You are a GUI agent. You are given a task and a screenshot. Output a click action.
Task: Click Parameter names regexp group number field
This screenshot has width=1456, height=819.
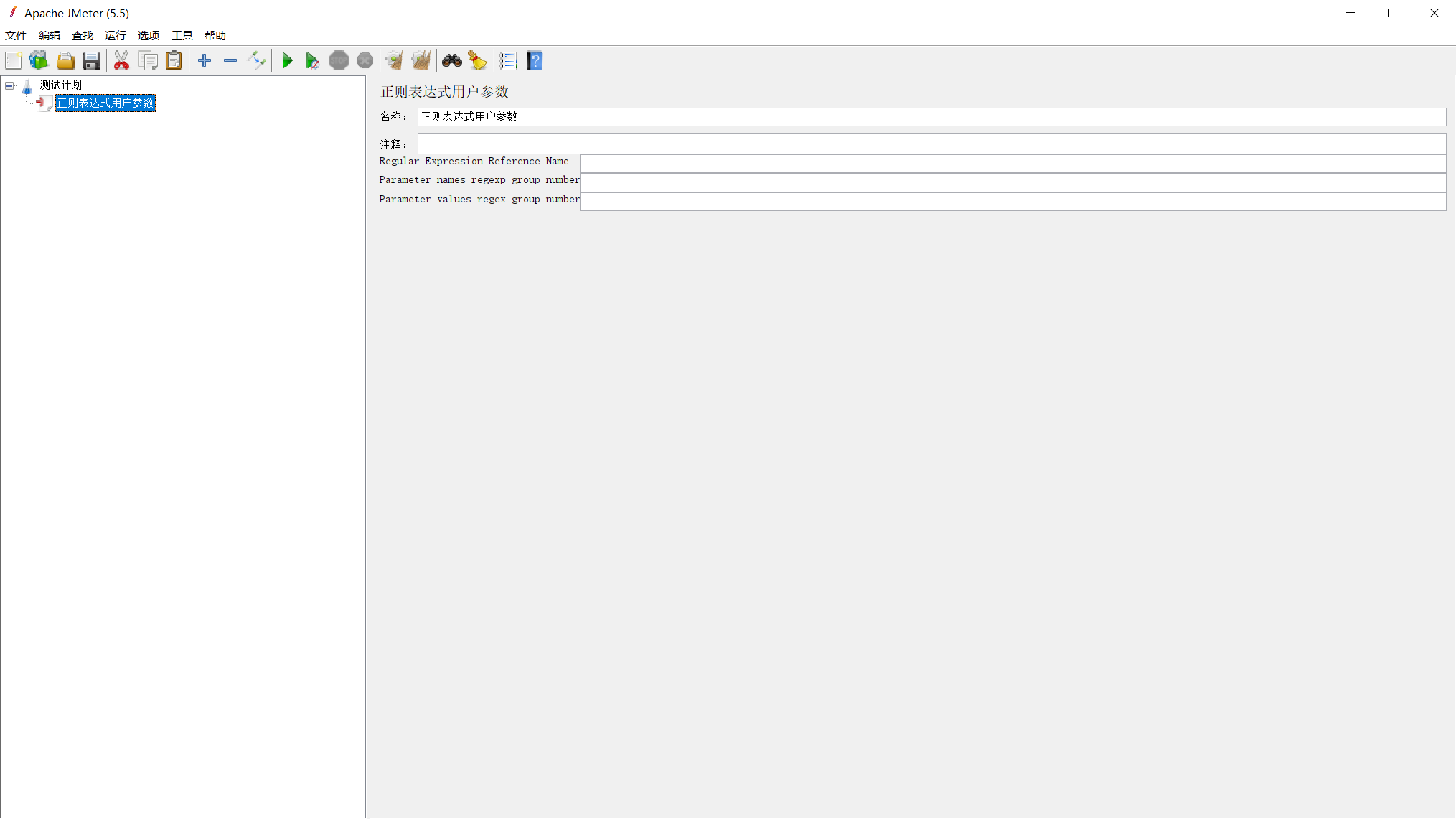click(x=1013, y=182)
